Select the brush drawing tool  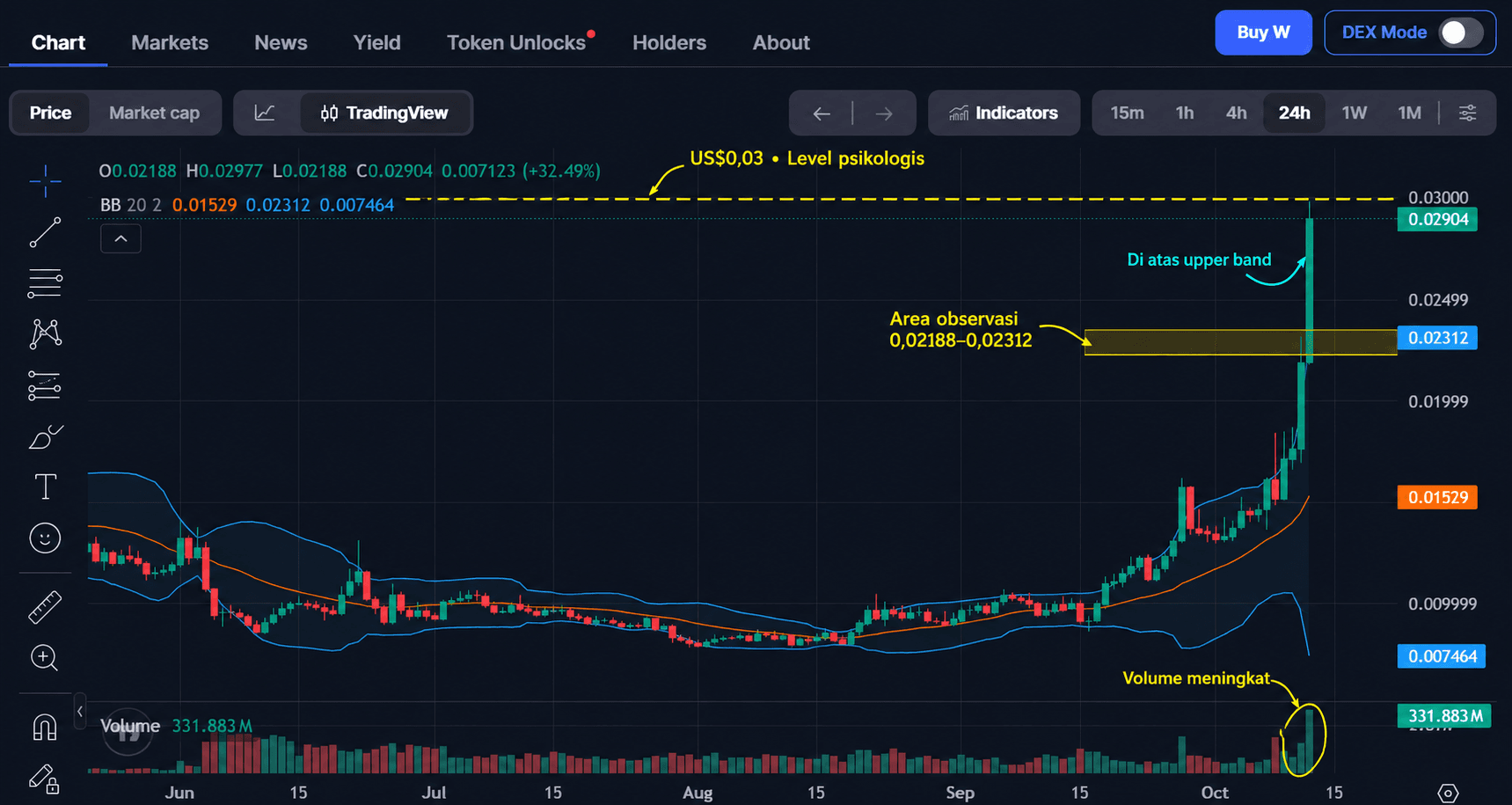tap(45, 436)
